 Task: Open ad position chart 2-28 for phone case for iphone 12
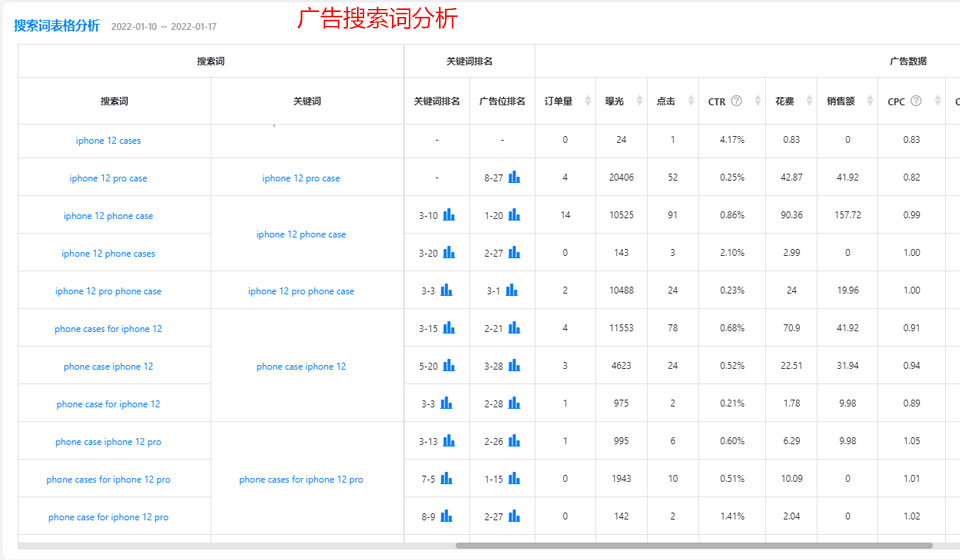click(x=514, y=403)
